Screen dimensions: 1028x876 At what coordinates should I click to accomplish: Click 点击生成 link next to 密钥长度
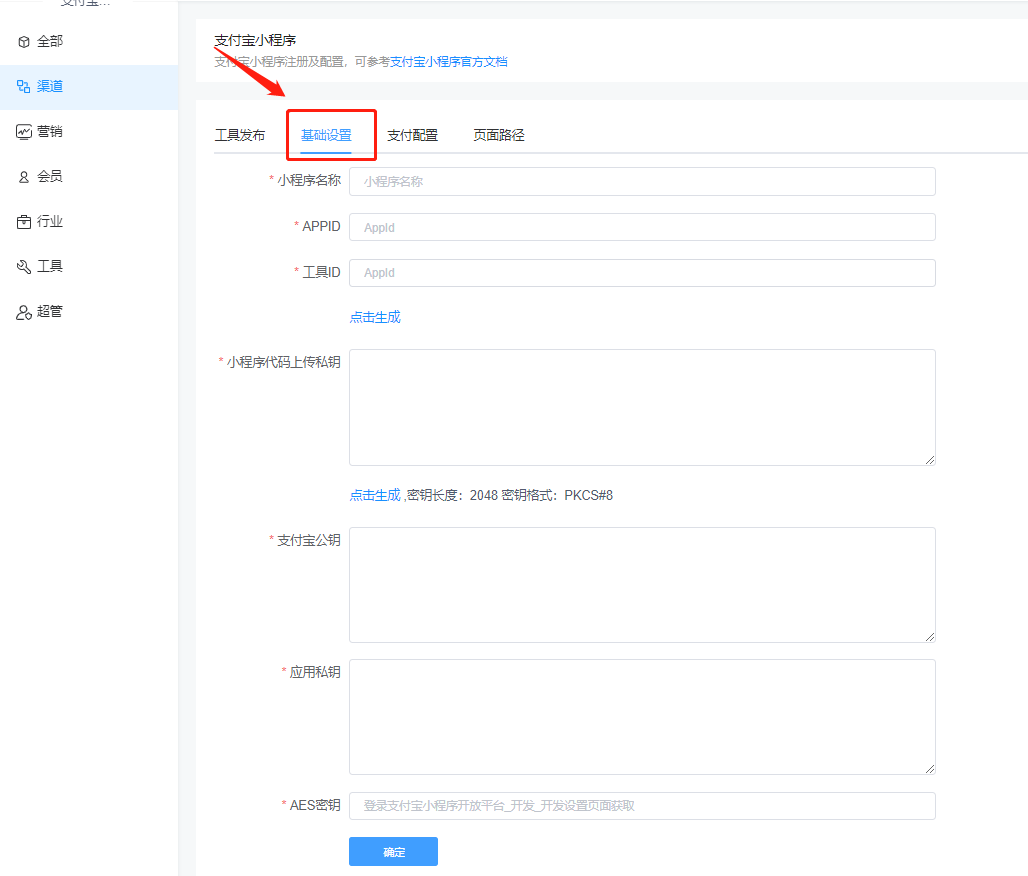[x=375, y=495]
